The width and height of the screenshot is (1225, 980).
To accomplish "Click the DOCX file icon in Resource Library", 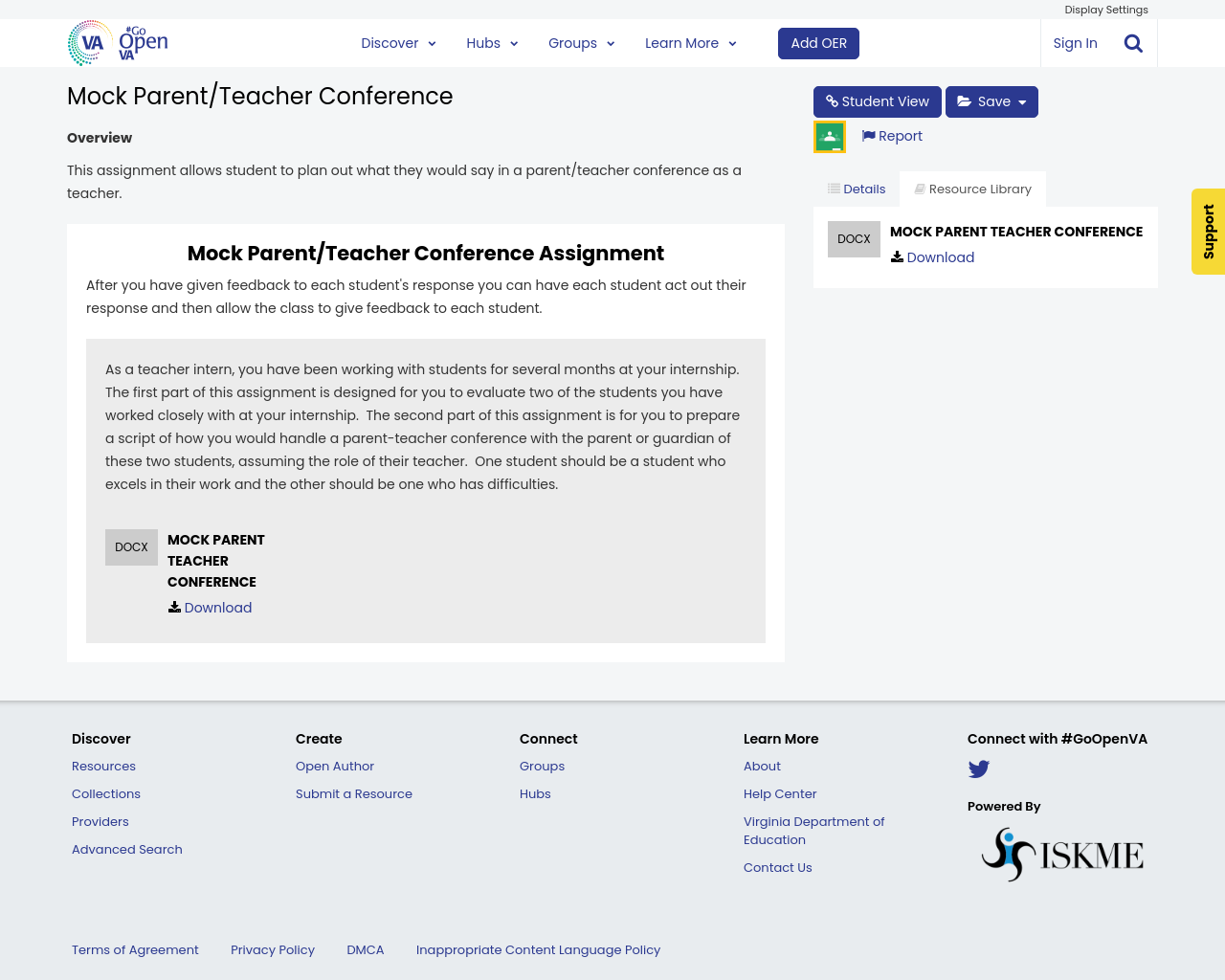I will (x=854, y=236).
